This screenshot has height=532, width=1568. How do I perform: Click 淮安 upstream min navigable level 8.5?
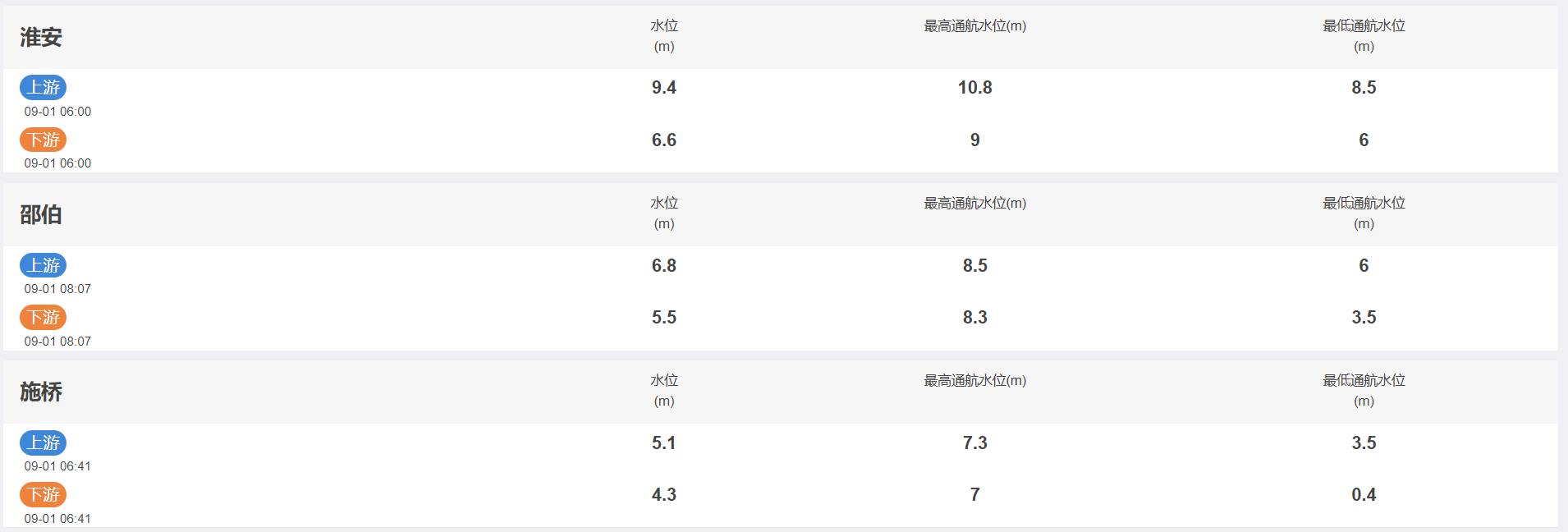coord(1364,88)
